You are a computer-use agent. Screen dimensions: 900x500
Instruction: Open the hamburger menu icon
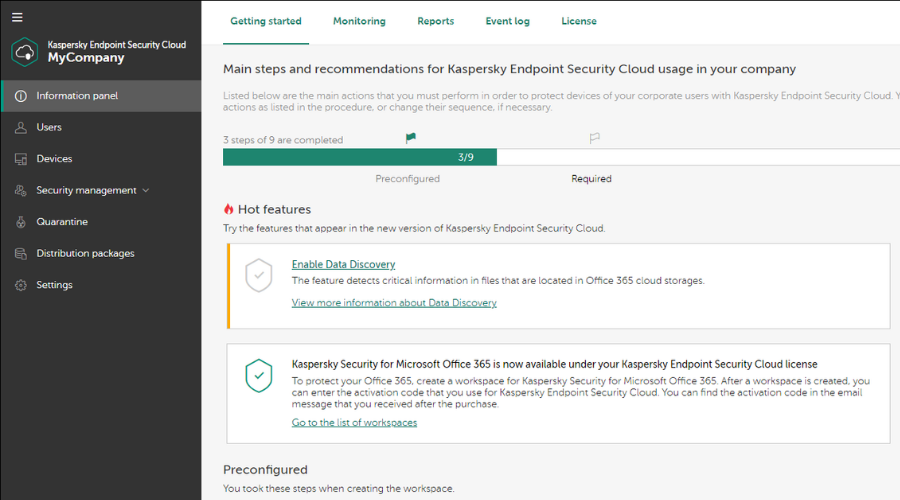click(17, 17)
